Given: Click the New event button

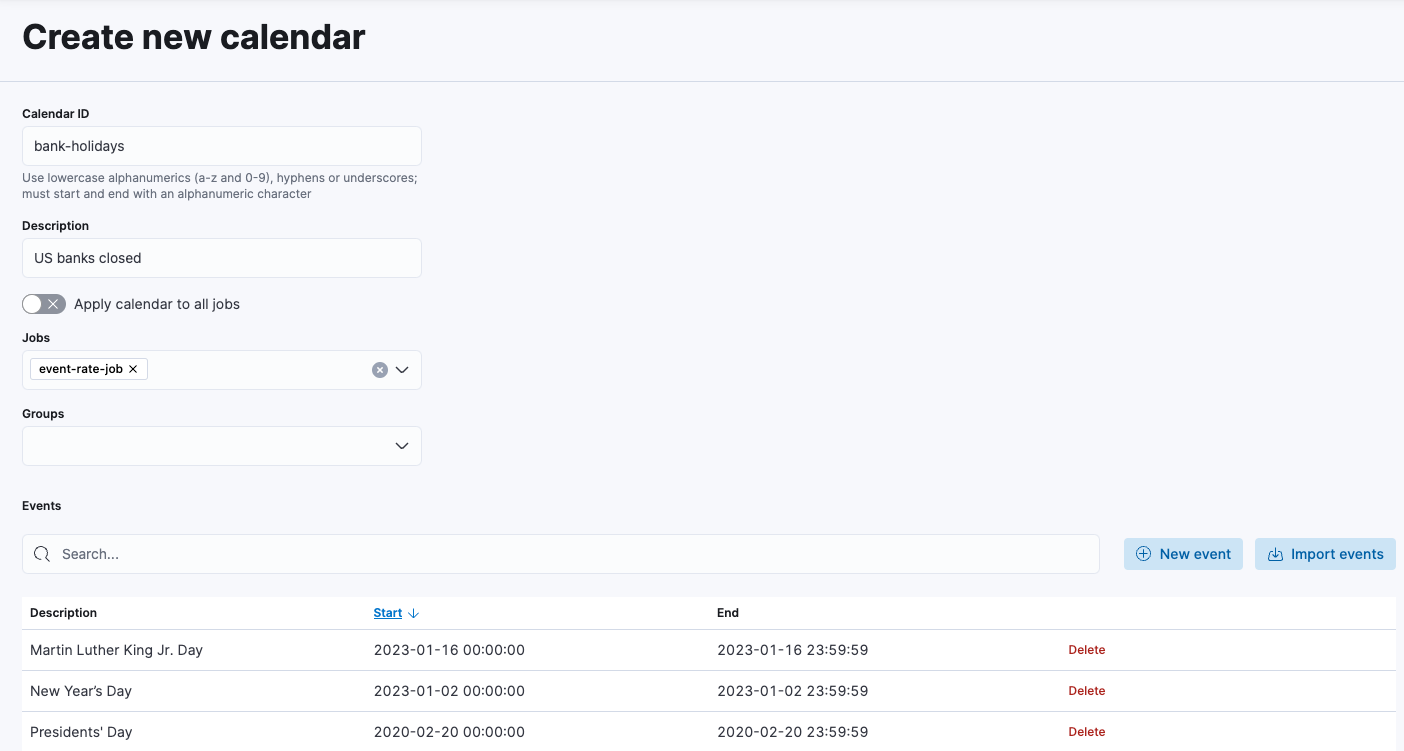Looking at the screenshot, I should click(x=1183, y=554).
